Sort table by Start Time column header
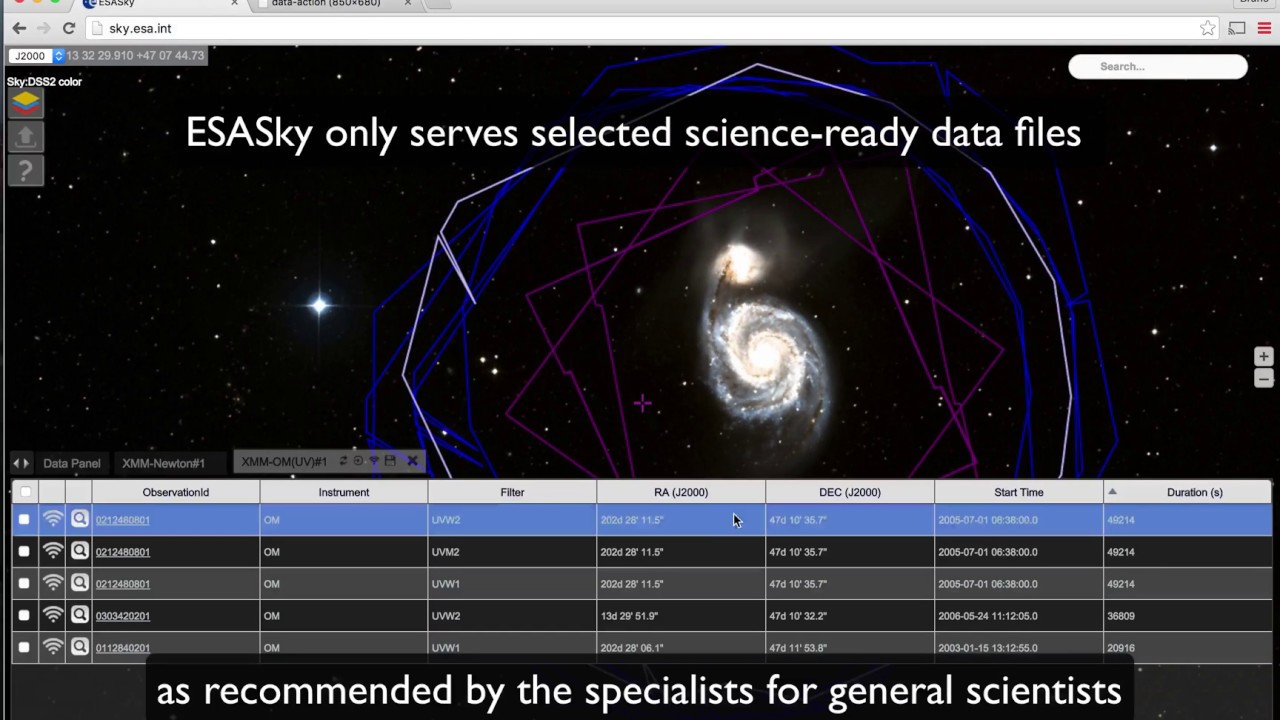This screenshot has width=1280, height=720. [1019, 492]
